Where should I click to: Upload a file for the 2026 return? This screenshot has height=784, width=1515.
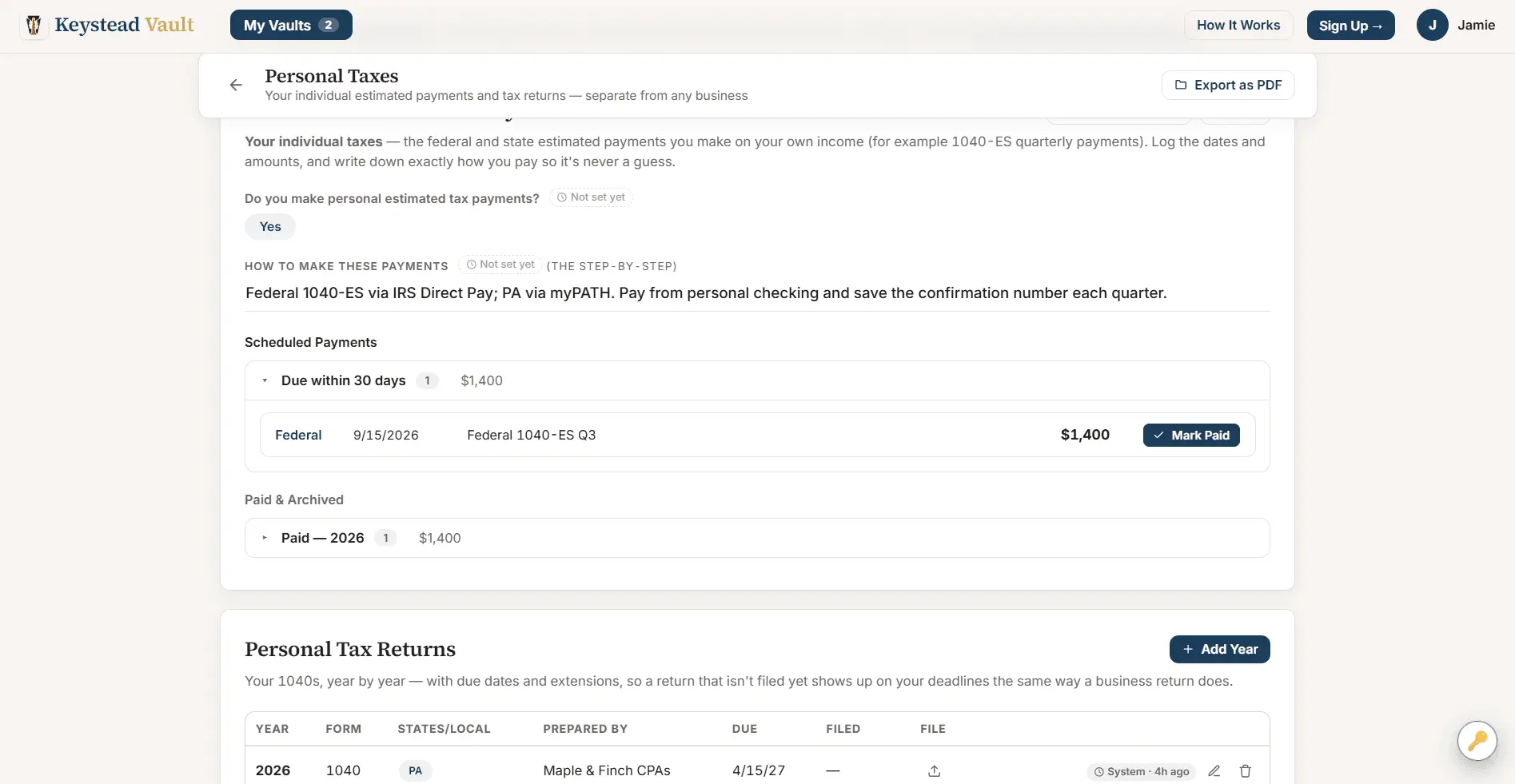tap(934, 771)
